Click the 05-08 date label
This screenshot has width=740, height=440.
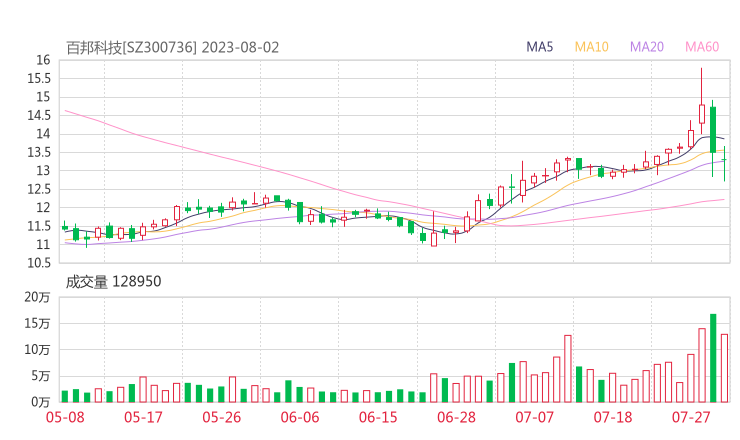click(x=65, y=417)
